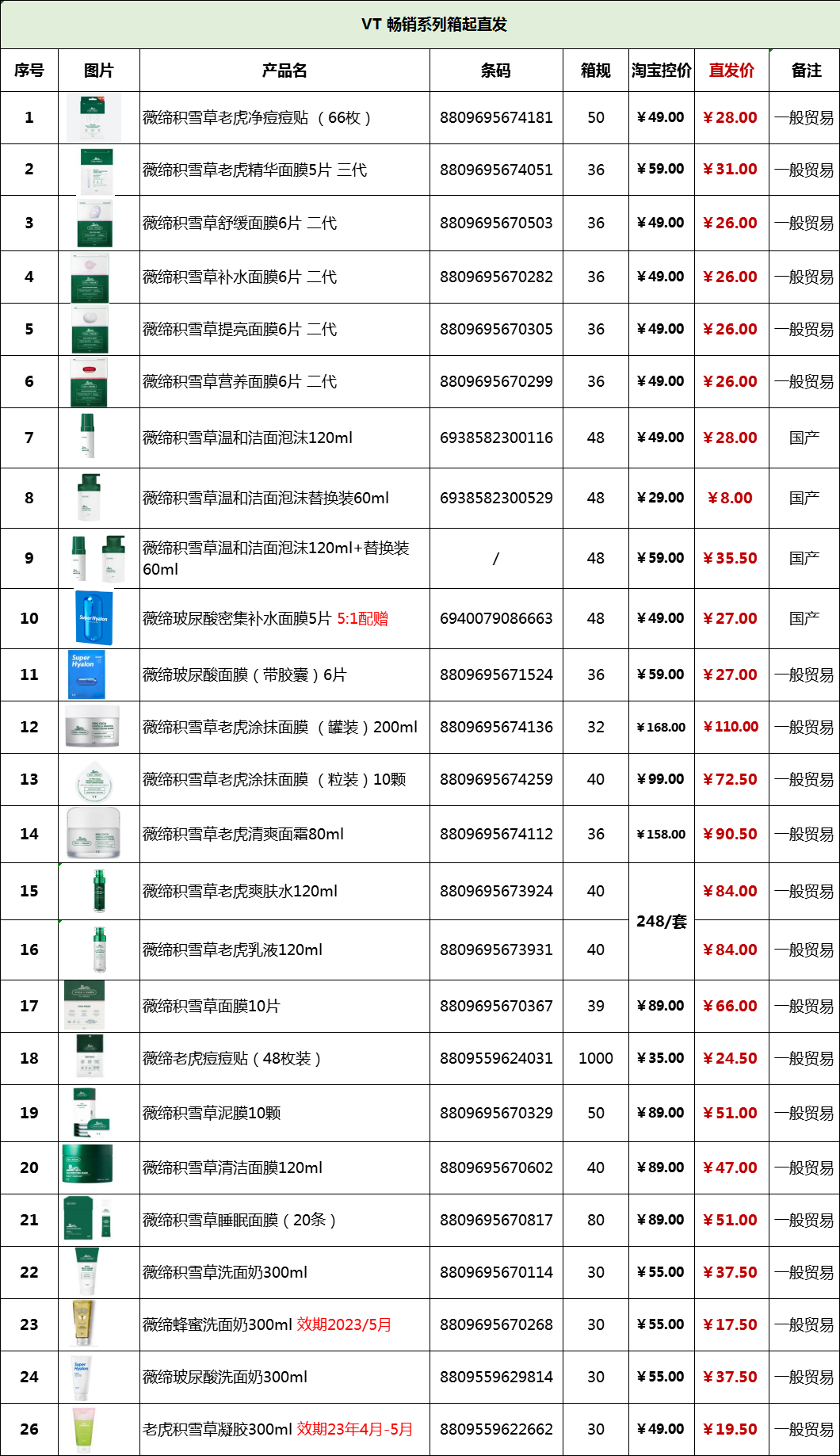Click the 淘宝控价 column header
The image size is (840, 1456).
pos(662,71)
